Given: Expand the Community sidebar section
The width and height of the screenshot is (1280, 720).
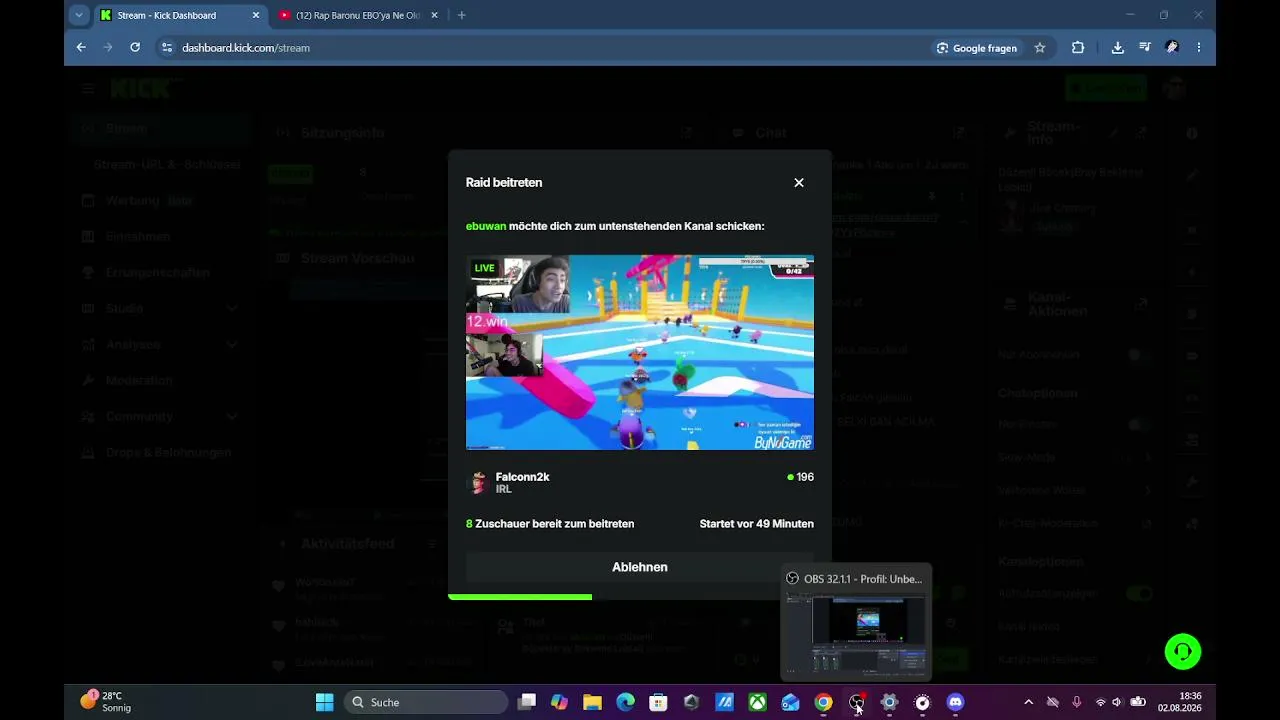Looking at the screenshot, I should click(x=160, y=416).
